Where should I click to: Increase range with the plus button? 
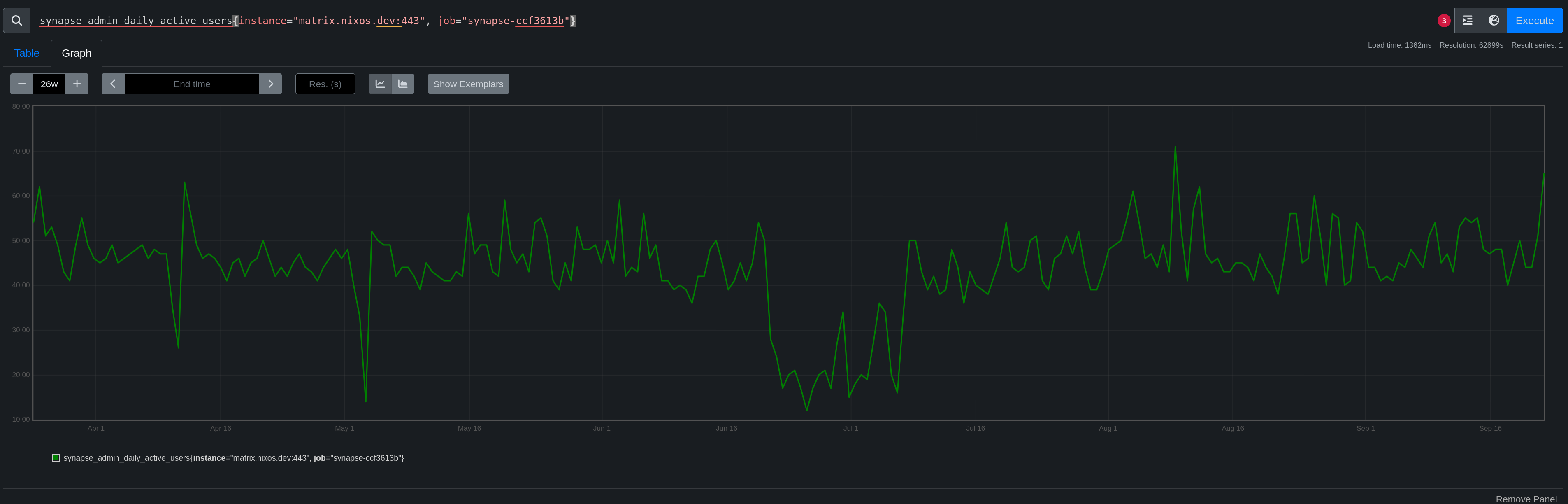click(x=77, y=84)
